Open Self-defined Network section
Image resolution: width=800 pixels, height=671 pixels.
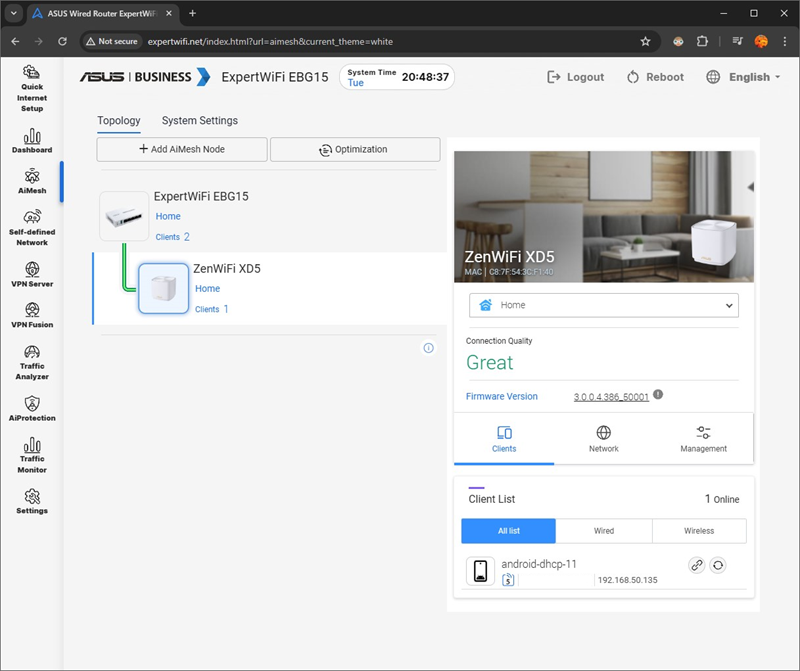(x=32, y=227)
